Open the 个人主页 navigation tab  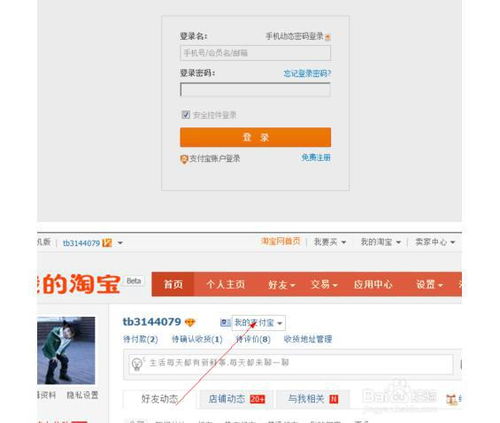click(226, 284)
